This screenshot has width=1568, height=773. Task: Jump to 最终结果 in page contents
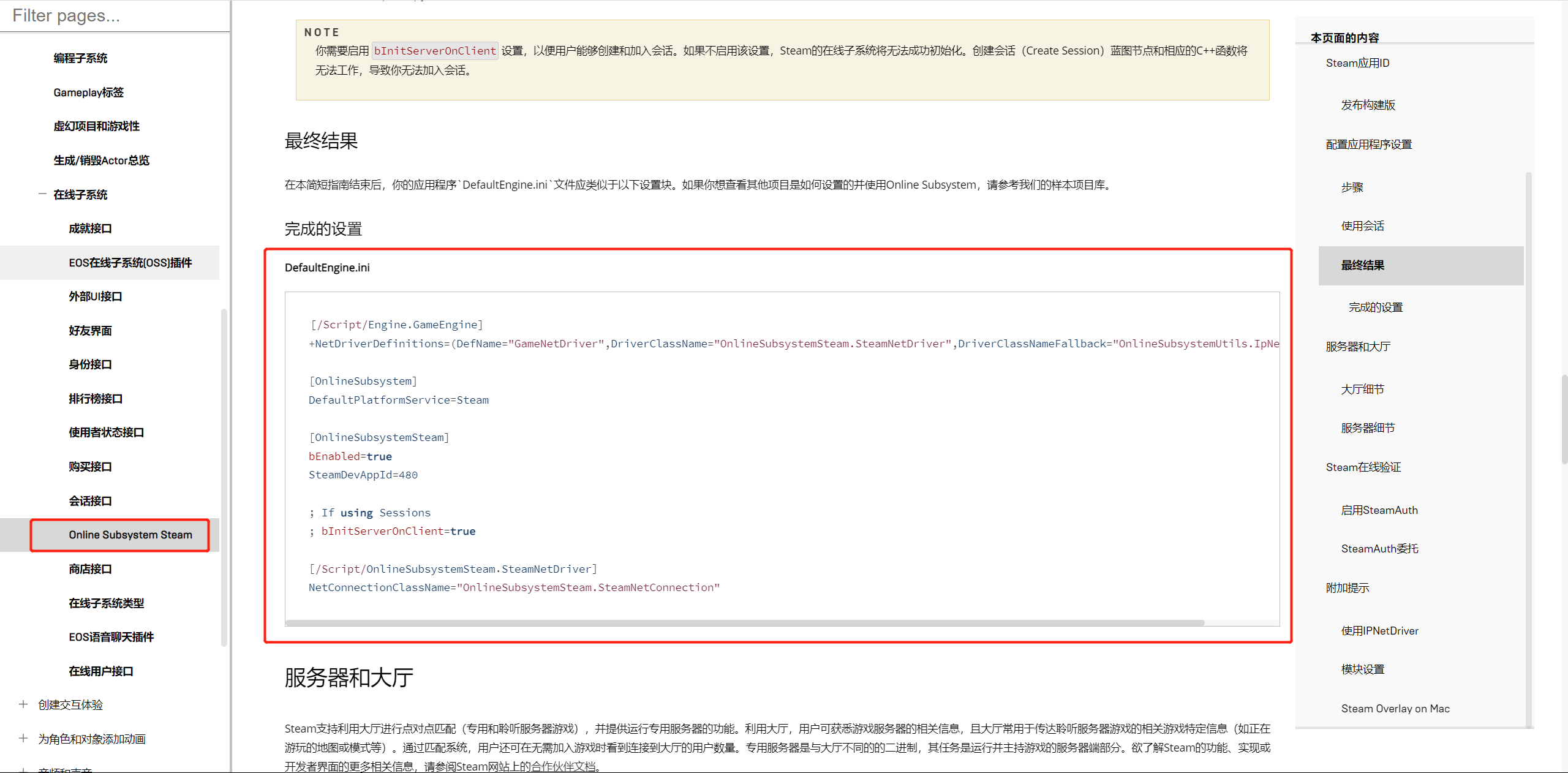pyautogui.click(x=1362, y=265)
